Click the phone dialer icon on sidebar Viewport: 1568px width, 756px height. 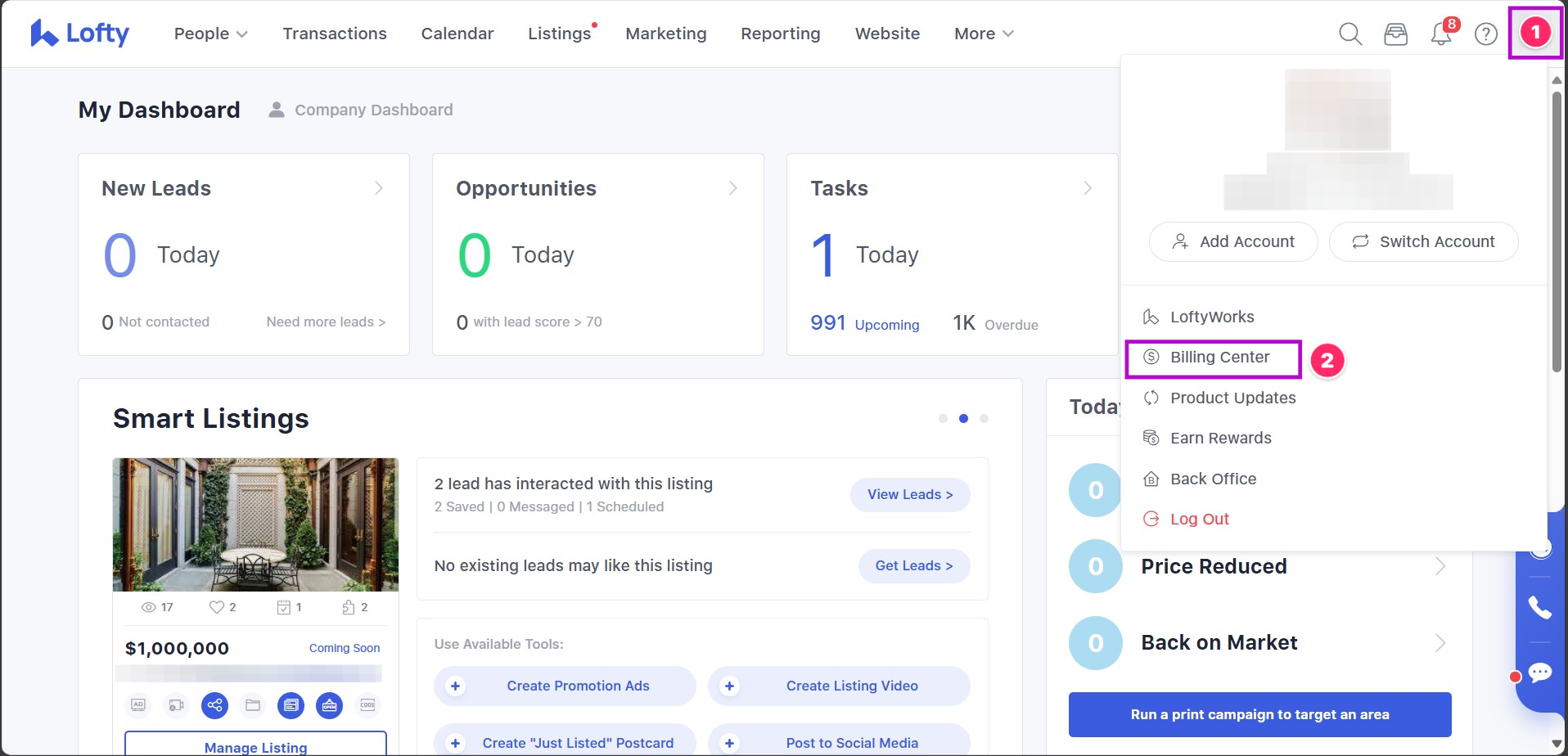coord(1539,607)
